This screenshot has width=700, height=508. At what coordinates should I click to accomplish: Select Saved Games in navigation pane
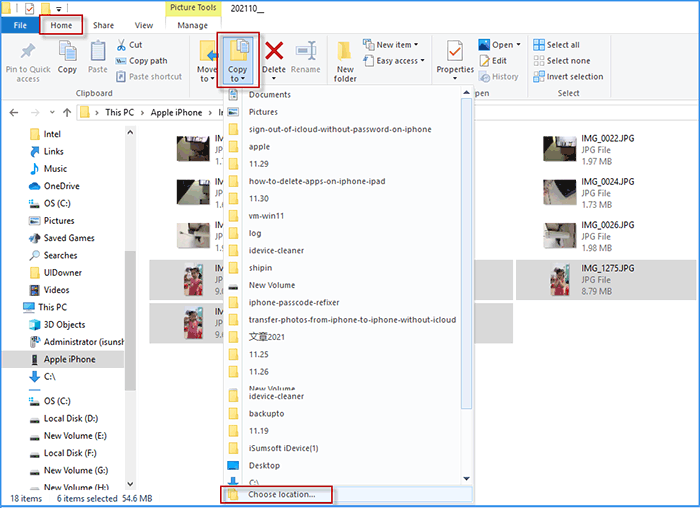[x=69, y=238]
